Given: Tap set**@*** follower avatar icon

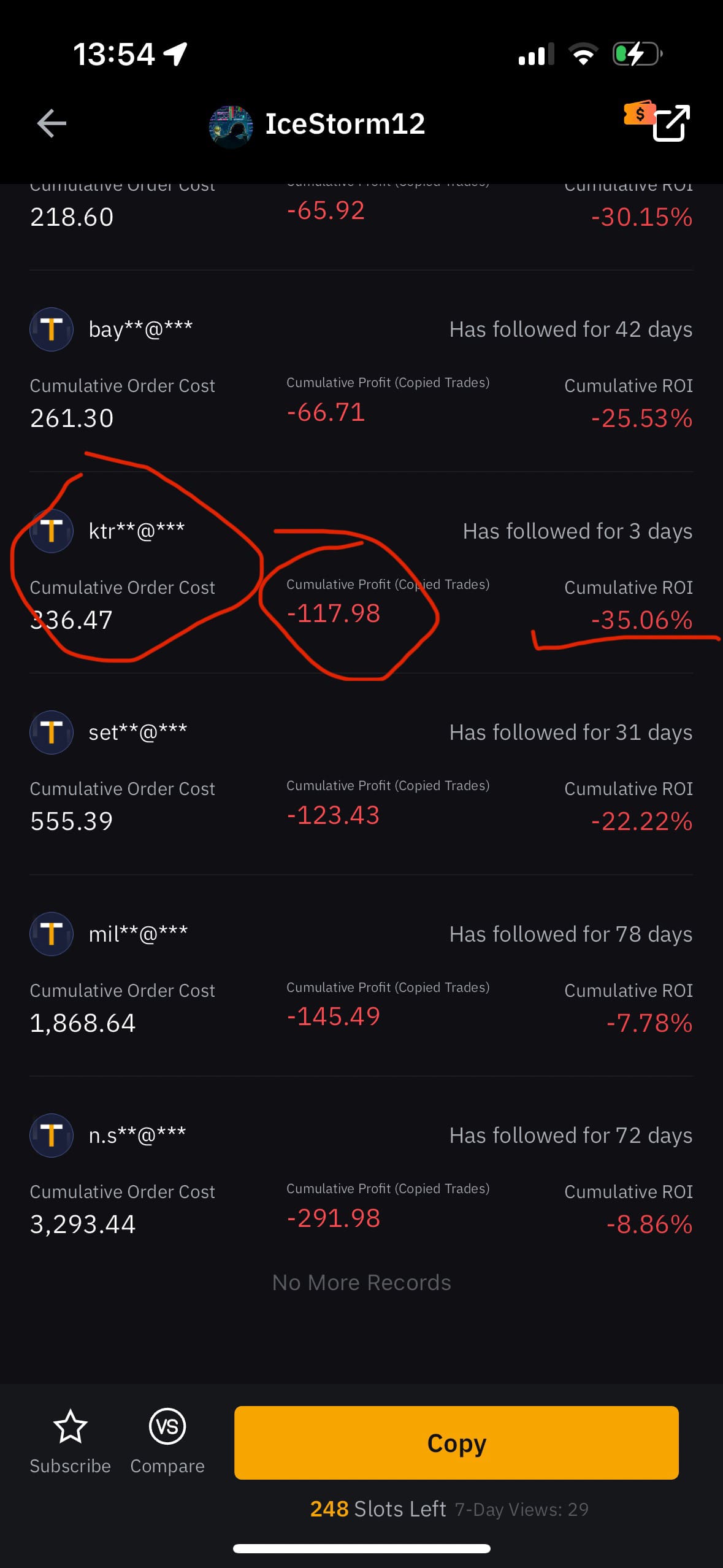Looking at the screenshot, I should [x=52, y=732].
